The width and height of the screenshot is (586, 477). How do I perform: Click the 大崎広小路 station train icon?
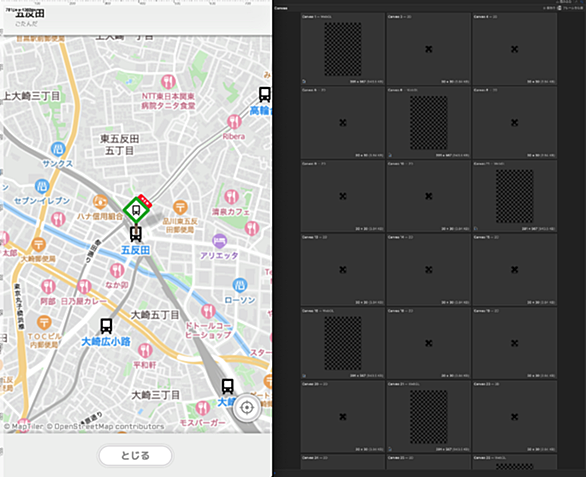(x=106, y=326)
